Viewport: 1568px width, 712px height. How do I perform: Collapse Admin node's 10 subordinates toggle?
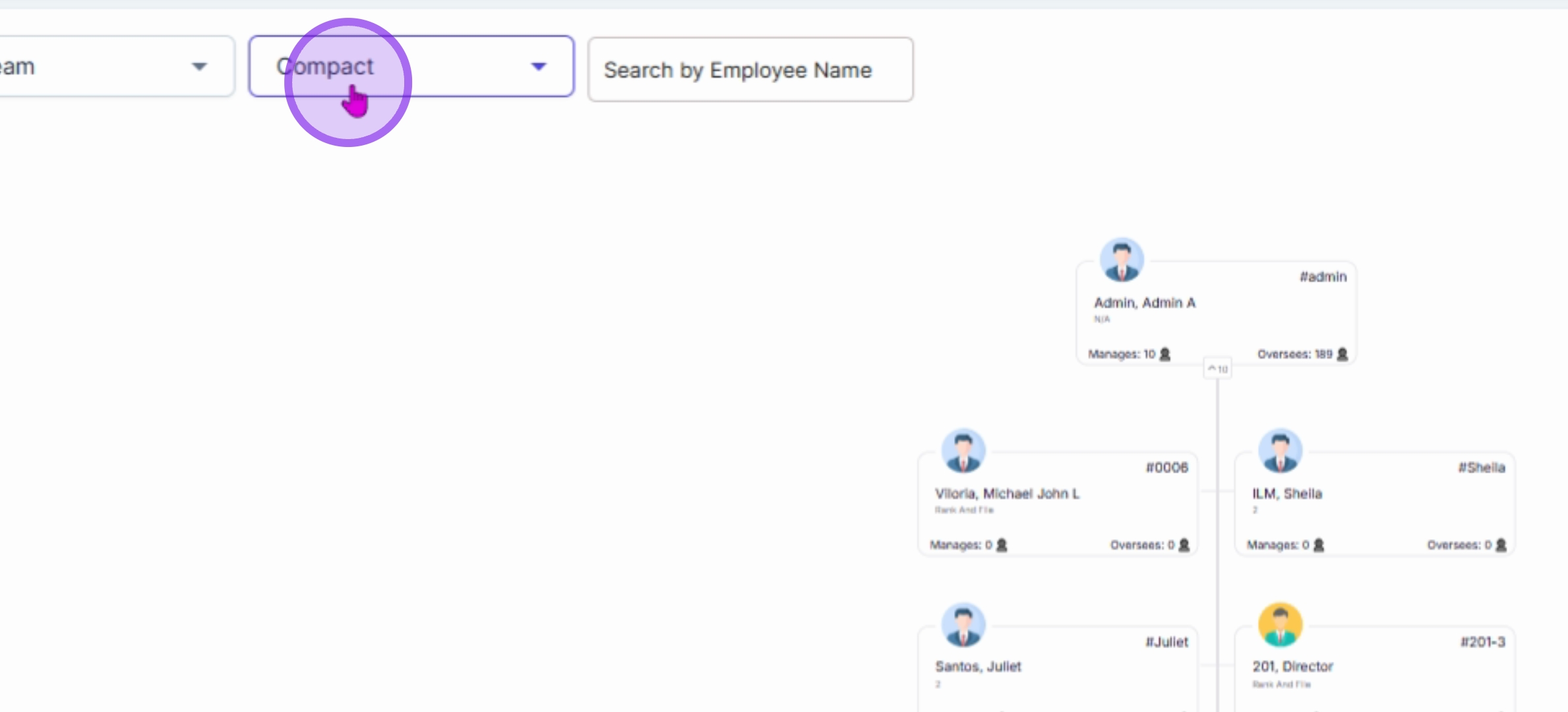click(x=1217, y=369)
